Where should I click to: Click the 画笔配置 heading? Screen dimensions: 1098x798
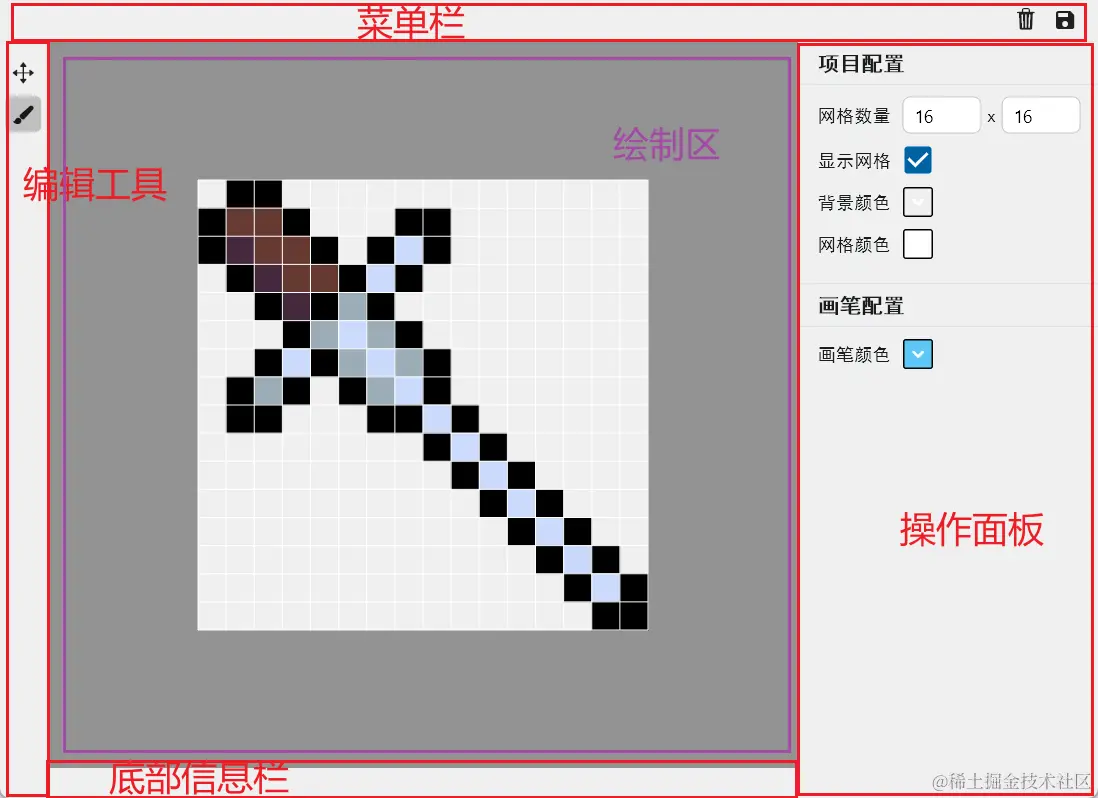pyautogui.click(x=861, y=306)
